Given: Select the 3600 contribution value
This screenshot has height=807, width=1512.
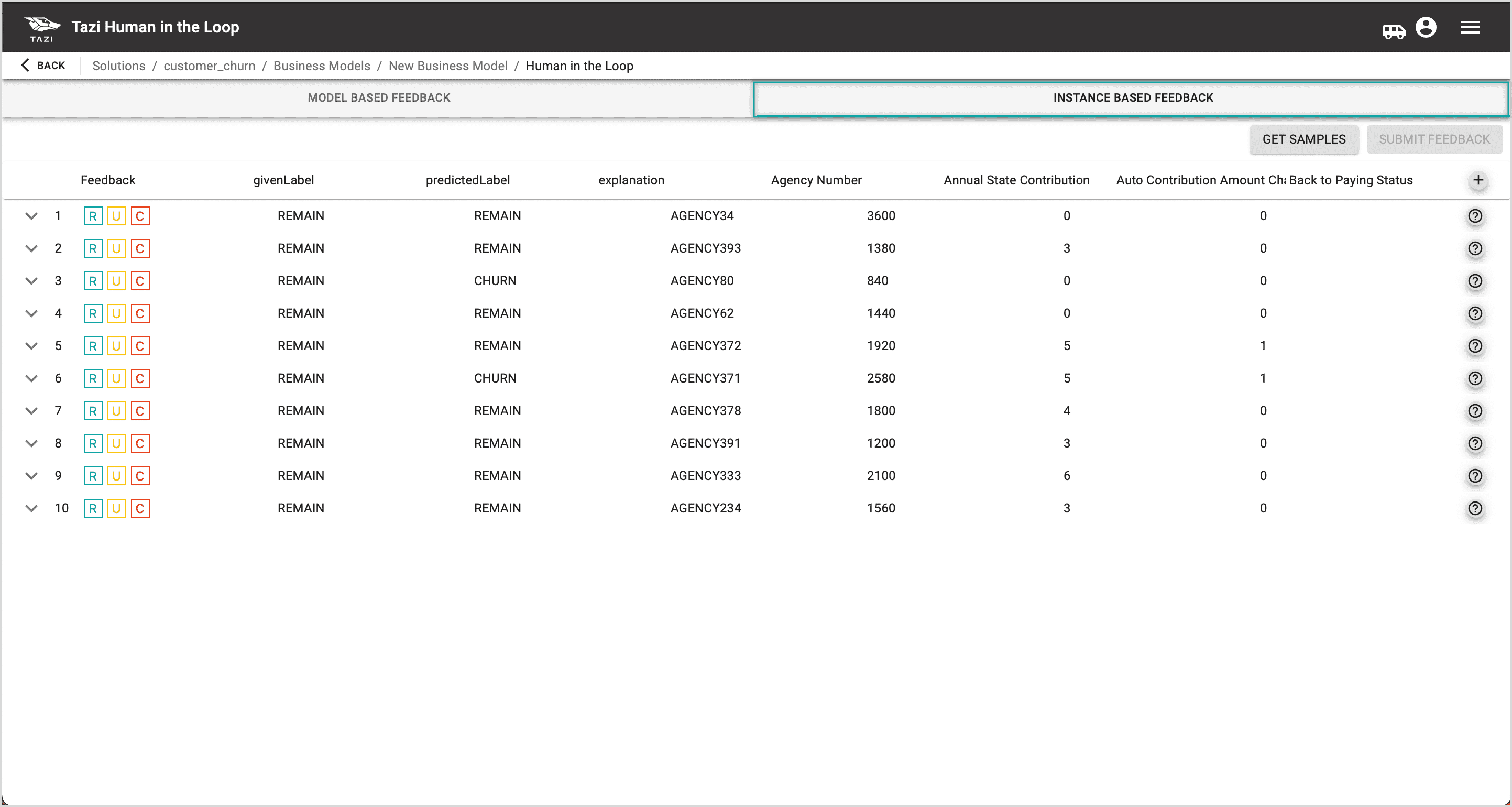Looking at the screenshot, I should click(x=881, y=216).
